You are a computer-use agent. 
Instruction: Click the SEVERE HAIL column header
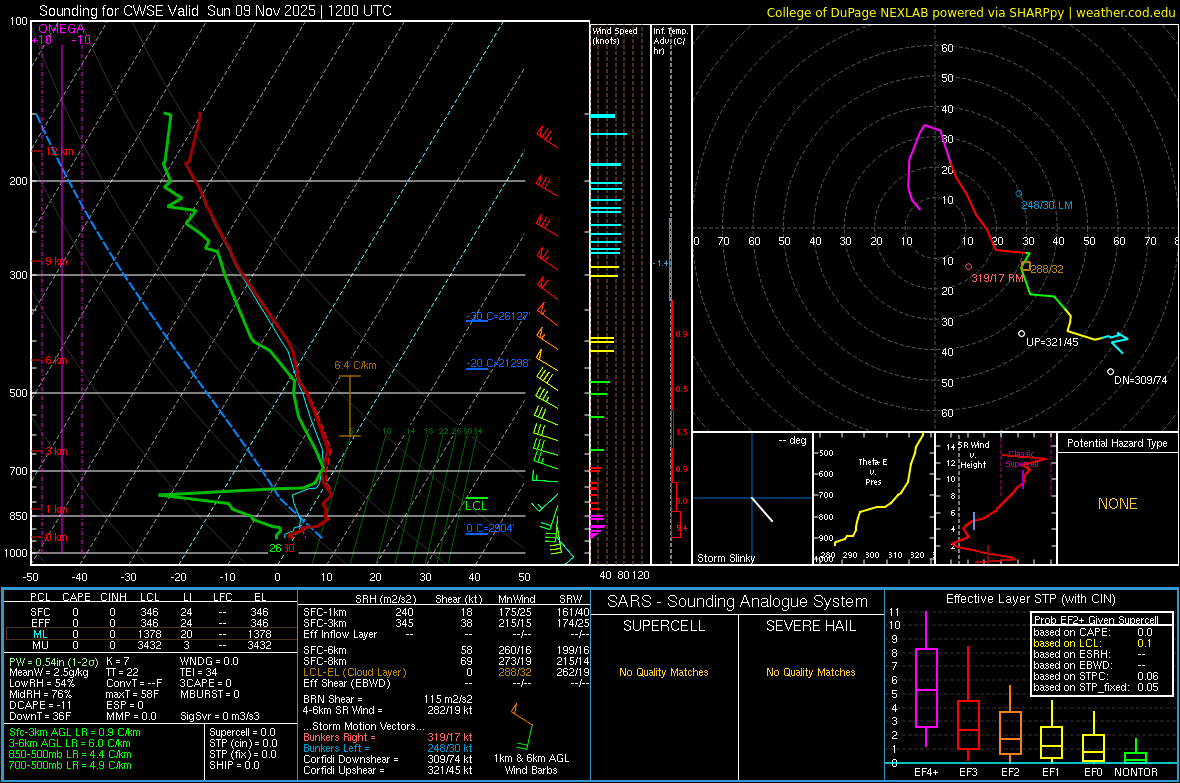810,626
